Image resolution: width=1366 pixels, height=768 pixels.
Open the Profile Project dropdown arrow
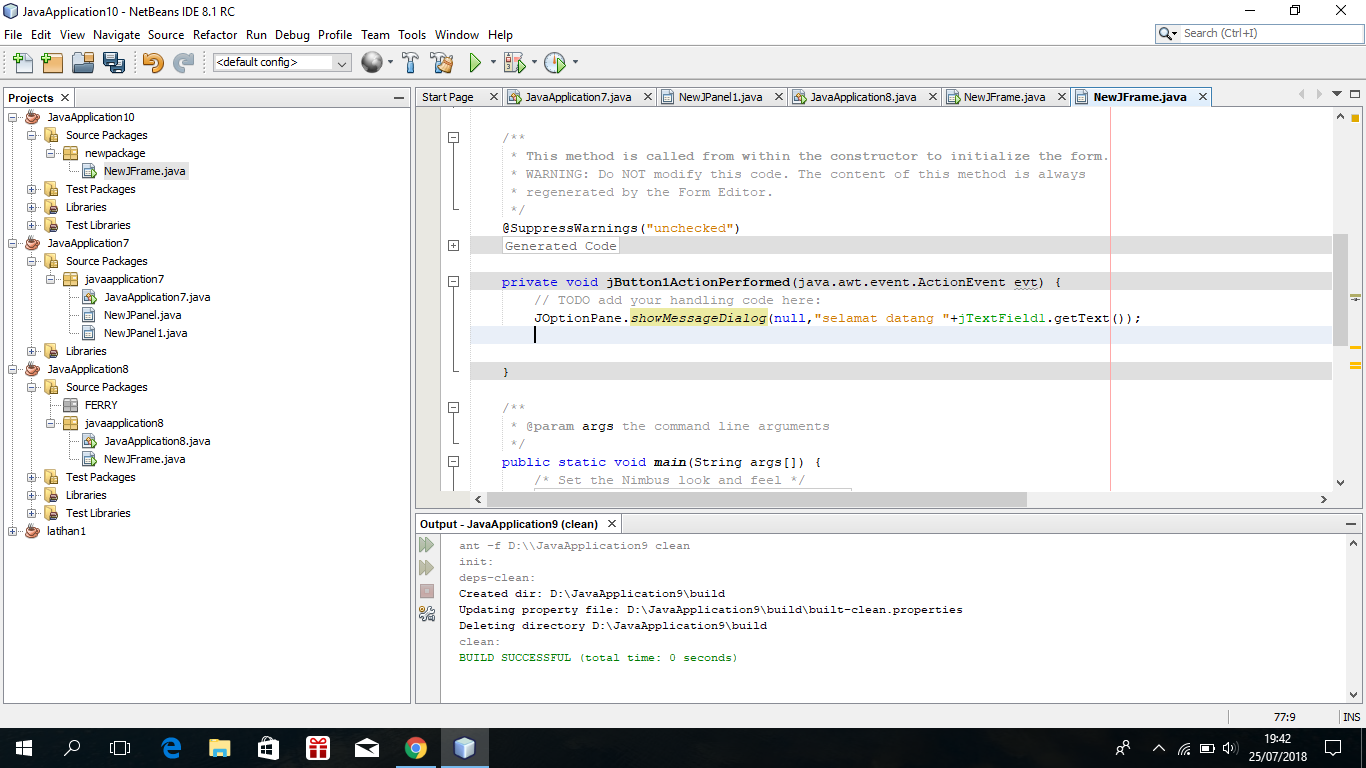(x=574, y=63)
